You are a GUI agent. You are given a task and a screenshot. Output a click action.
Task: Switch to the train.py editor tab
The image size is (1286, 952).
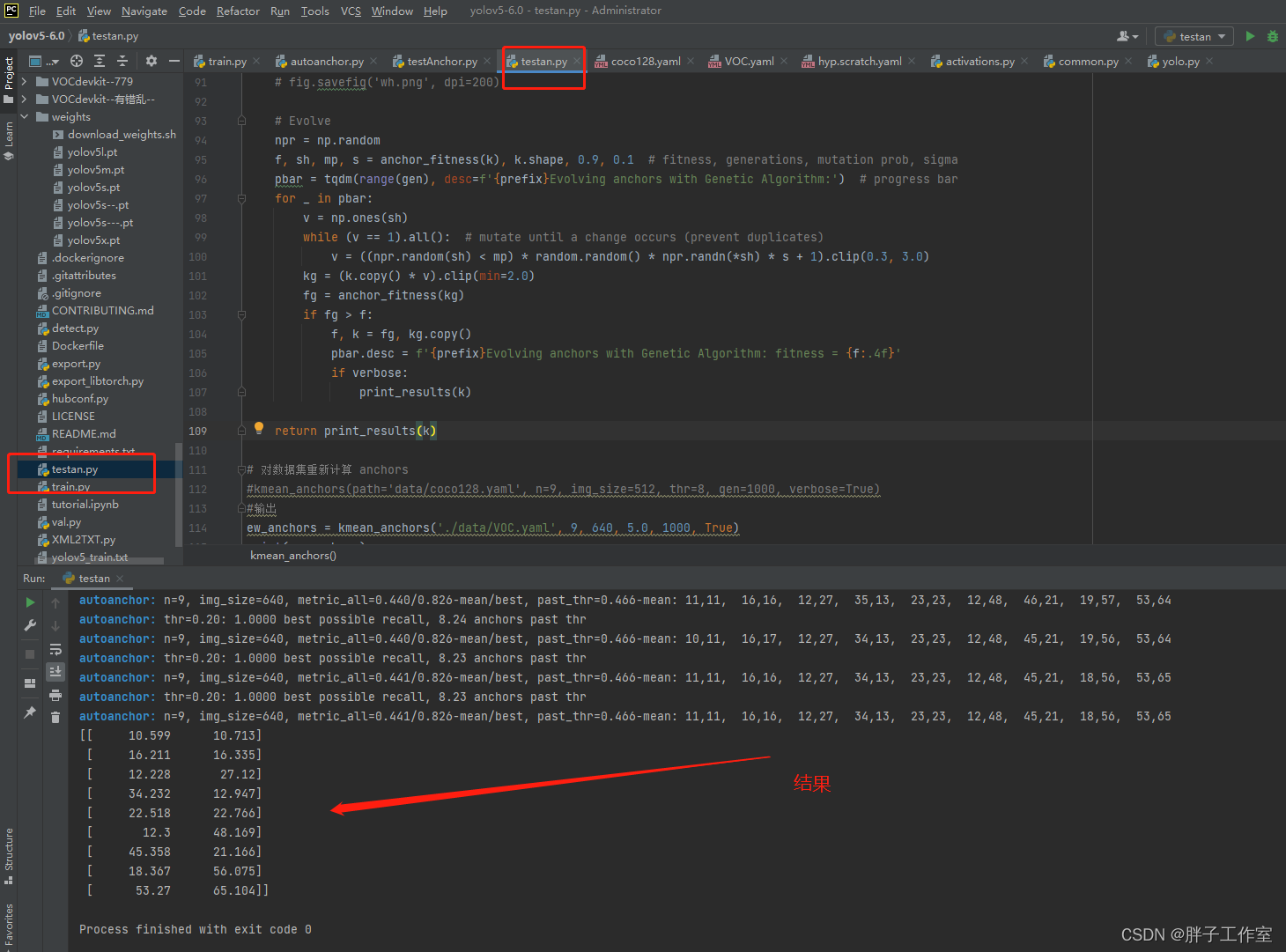(x=226, y=61)
